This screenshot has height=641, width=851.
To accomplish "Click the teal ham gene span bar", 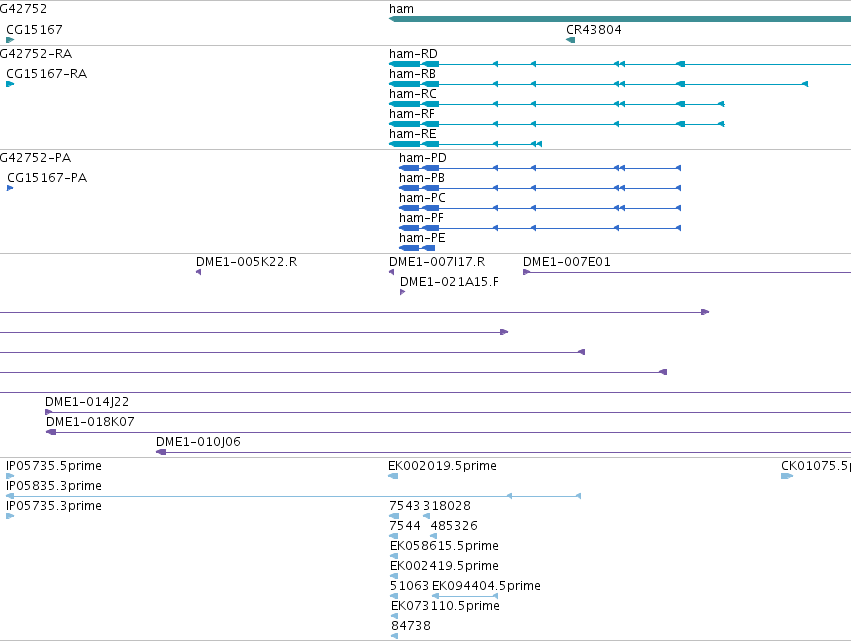I will (x=620, y=20).
